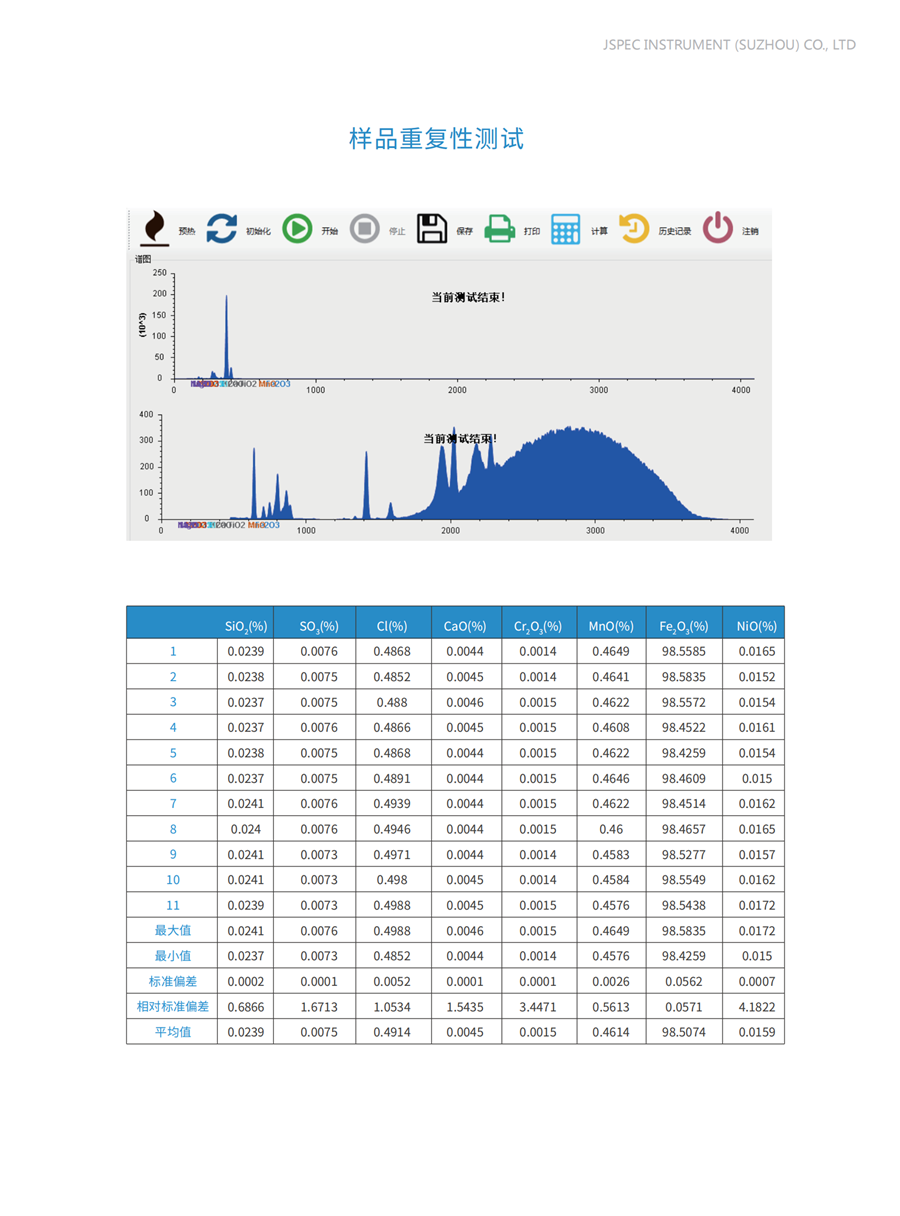Viewport: 900px width, 1216px height.
Task: Click the 最大值 row label
Action: 172,931
